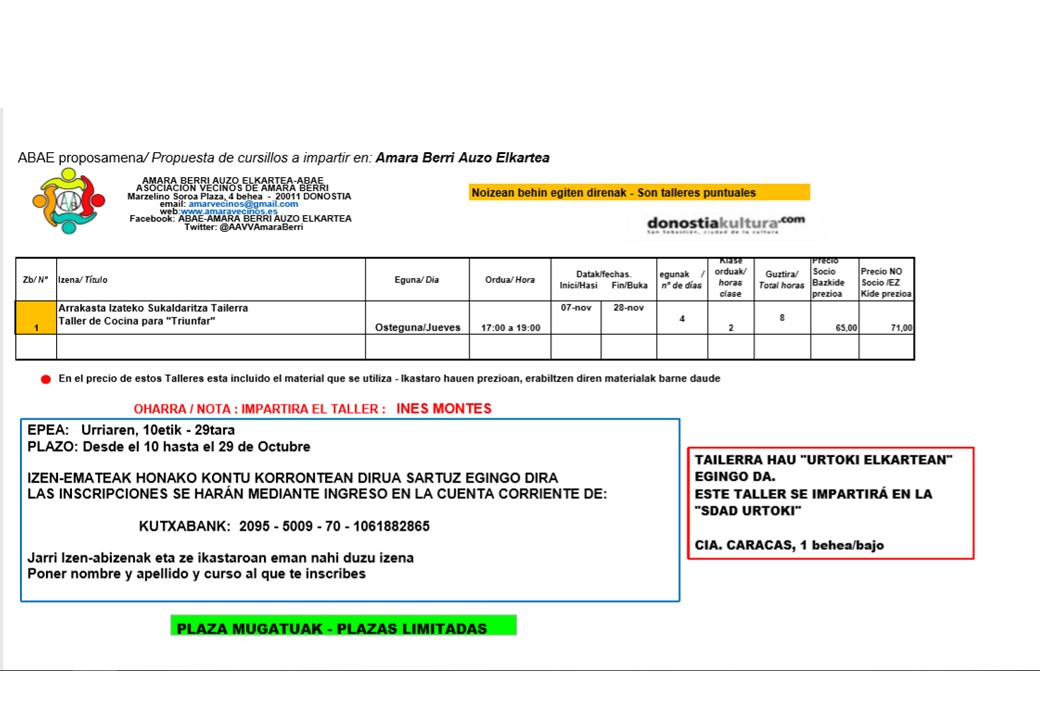Select the Eguna/Día column header
This screenshot has height=720, width=1040.
(417, 280)
